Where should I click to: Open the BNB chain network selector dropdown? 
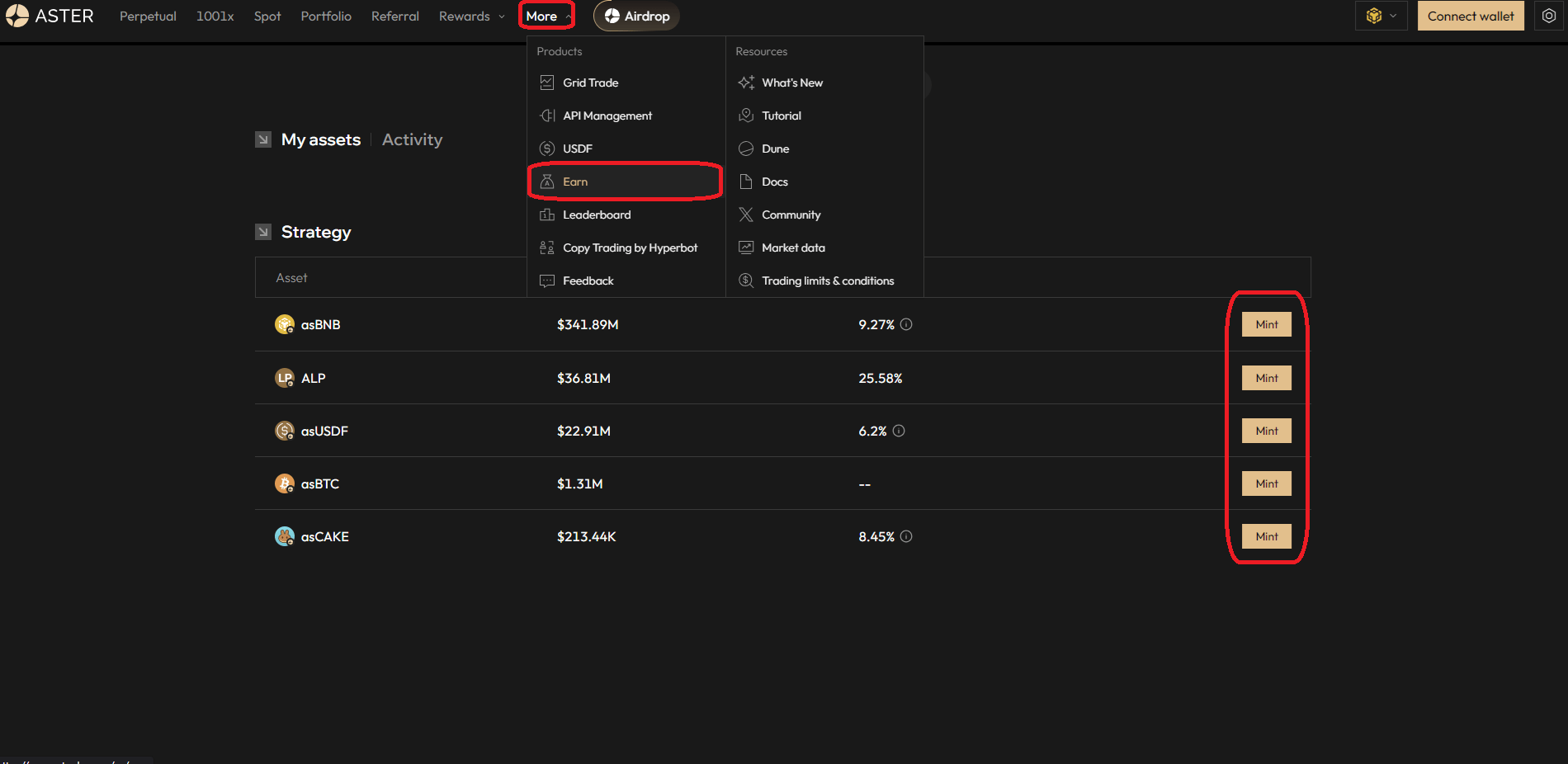1381,16
